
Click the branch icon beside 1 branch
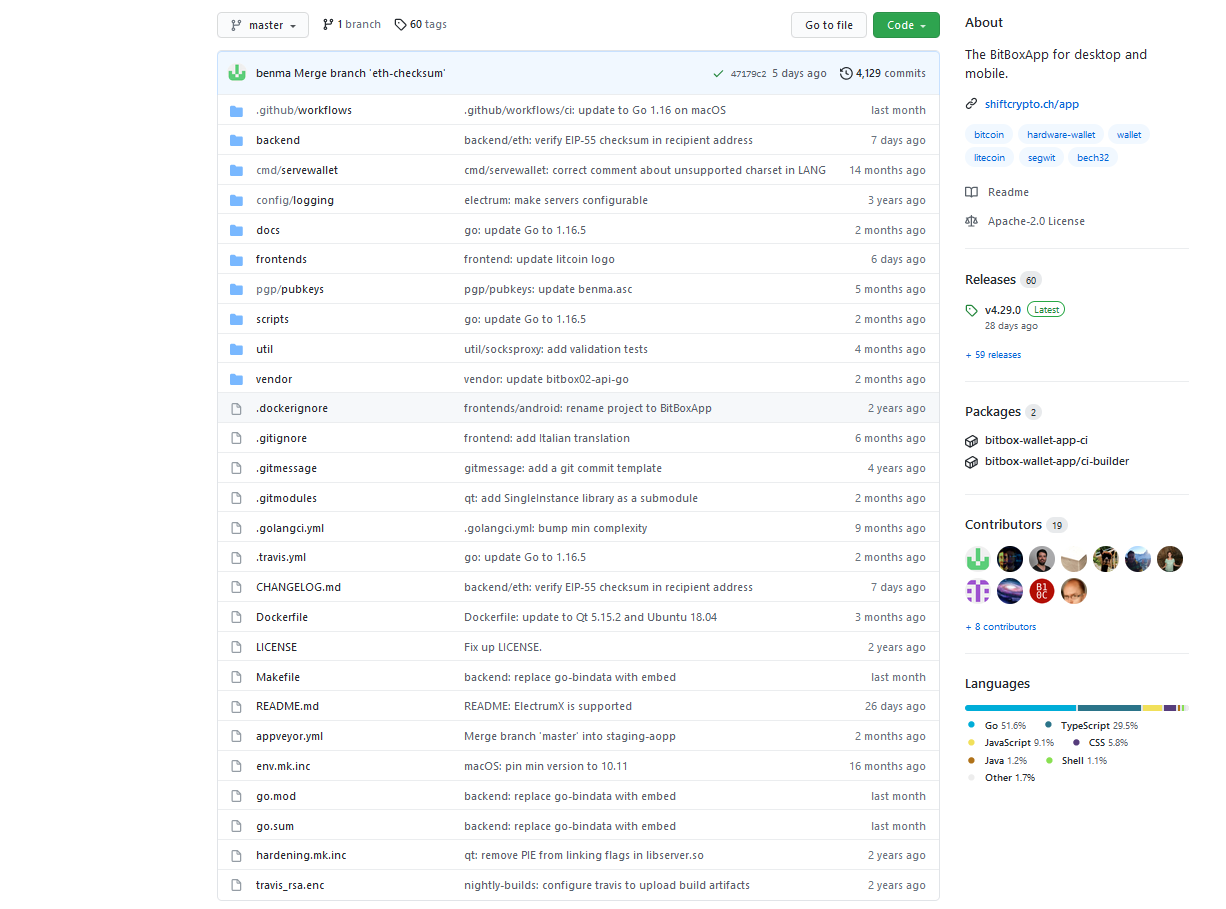pyautogui.click(x=328, y=24)
